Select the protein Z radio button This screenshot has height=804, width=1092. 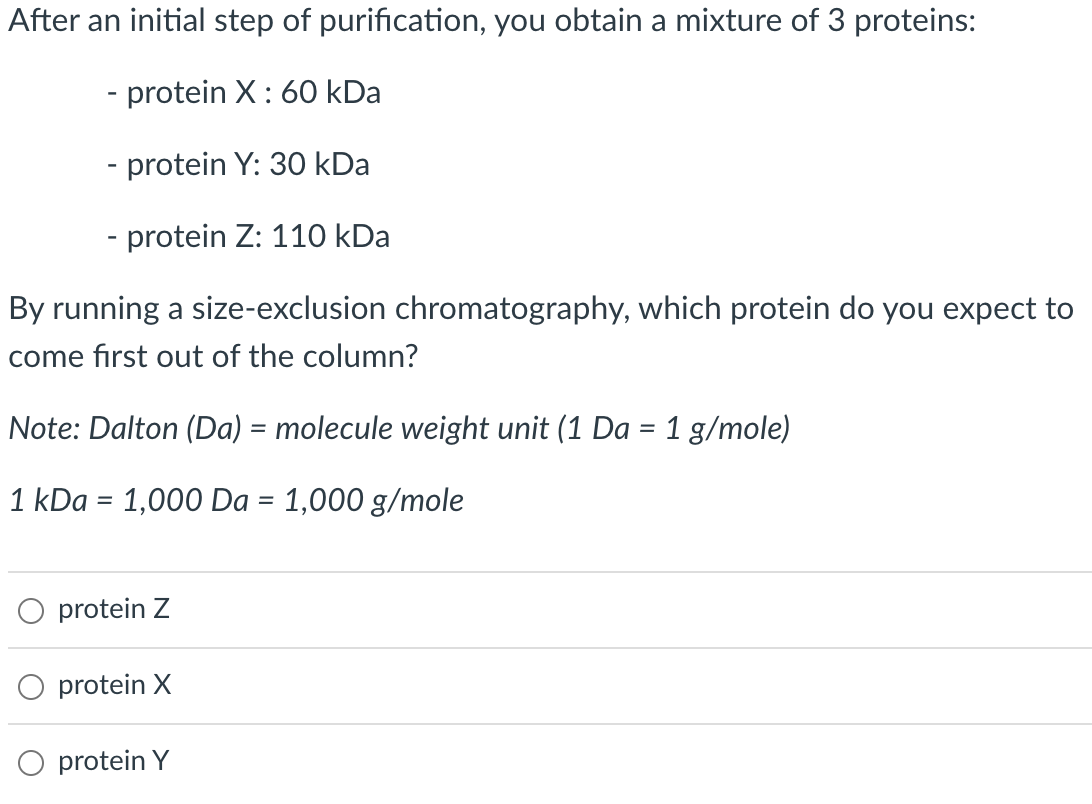click(x=30, y=609)
